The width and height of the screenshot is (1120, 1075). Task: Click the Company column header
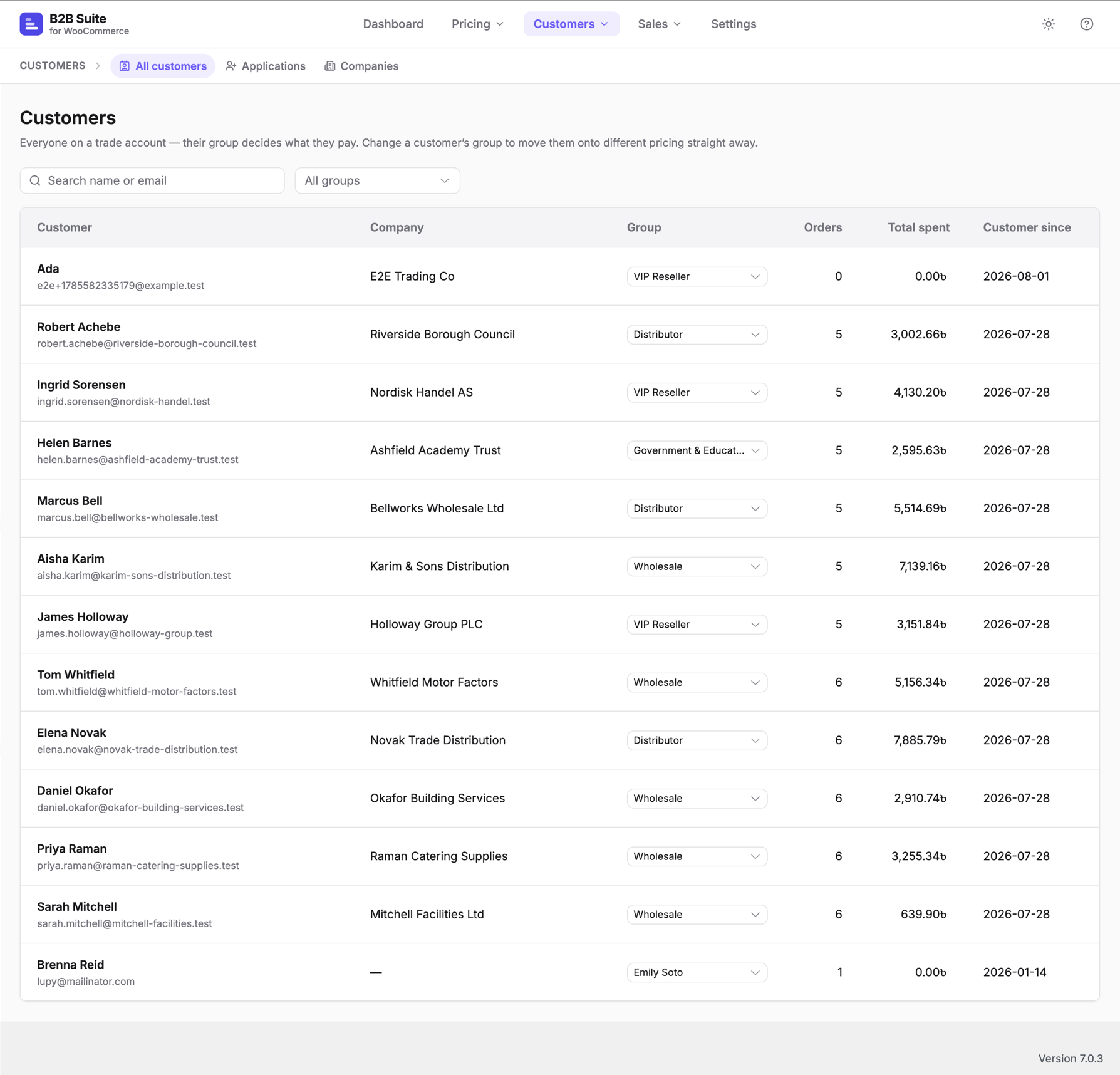[397, 227]
